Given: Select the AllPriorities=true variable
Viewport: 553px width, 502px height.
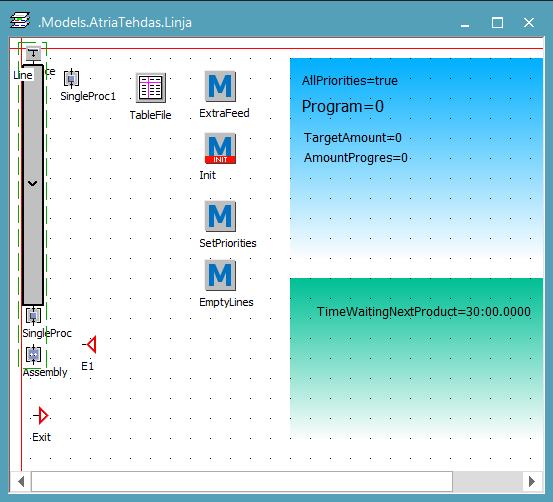Looking at the screenshot, I should click(350, 81).
